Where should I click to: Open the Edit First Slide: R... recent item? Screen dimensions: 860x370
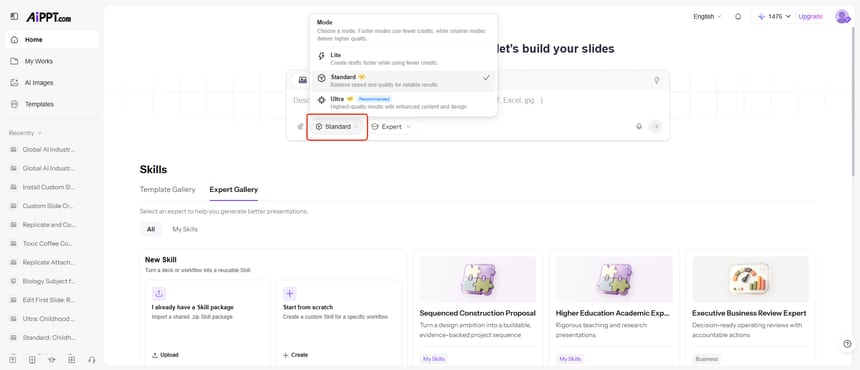tap(48, 300)
